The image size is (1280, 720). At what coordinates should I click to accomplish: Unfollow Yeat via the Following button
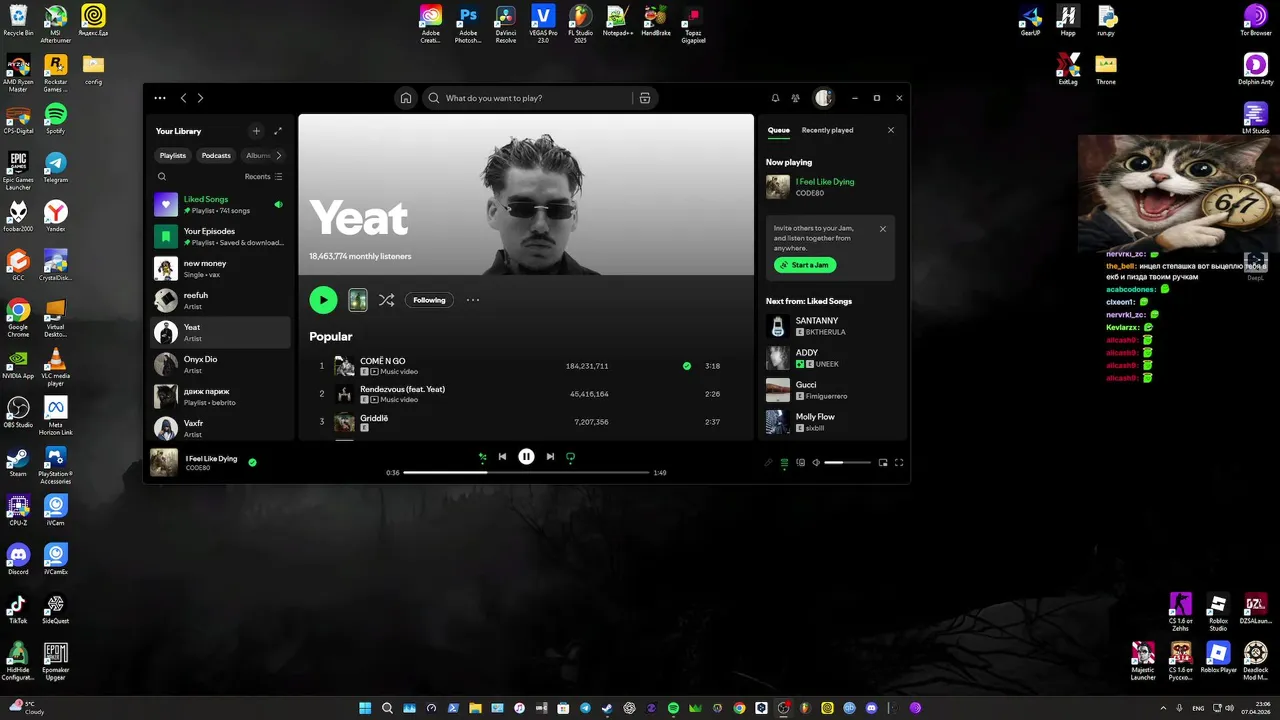[430, 300]
